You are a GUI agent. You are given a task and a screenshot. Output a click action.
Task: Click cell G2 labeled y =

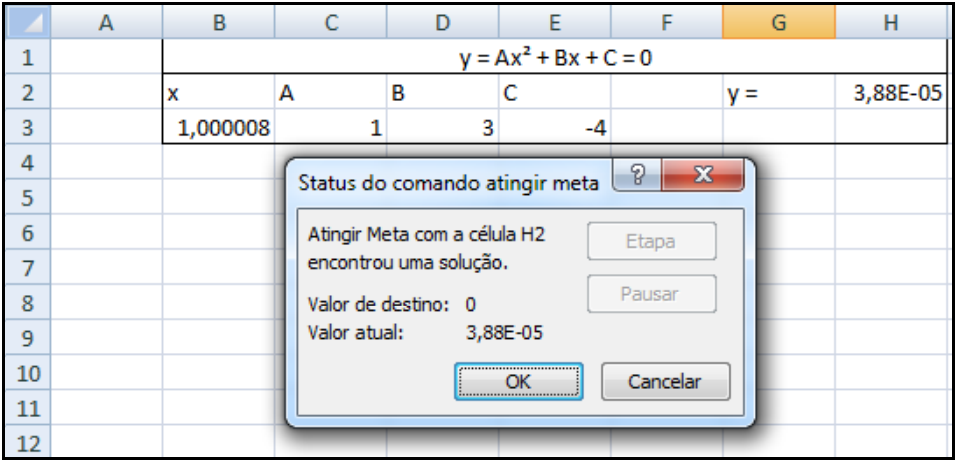779,93
